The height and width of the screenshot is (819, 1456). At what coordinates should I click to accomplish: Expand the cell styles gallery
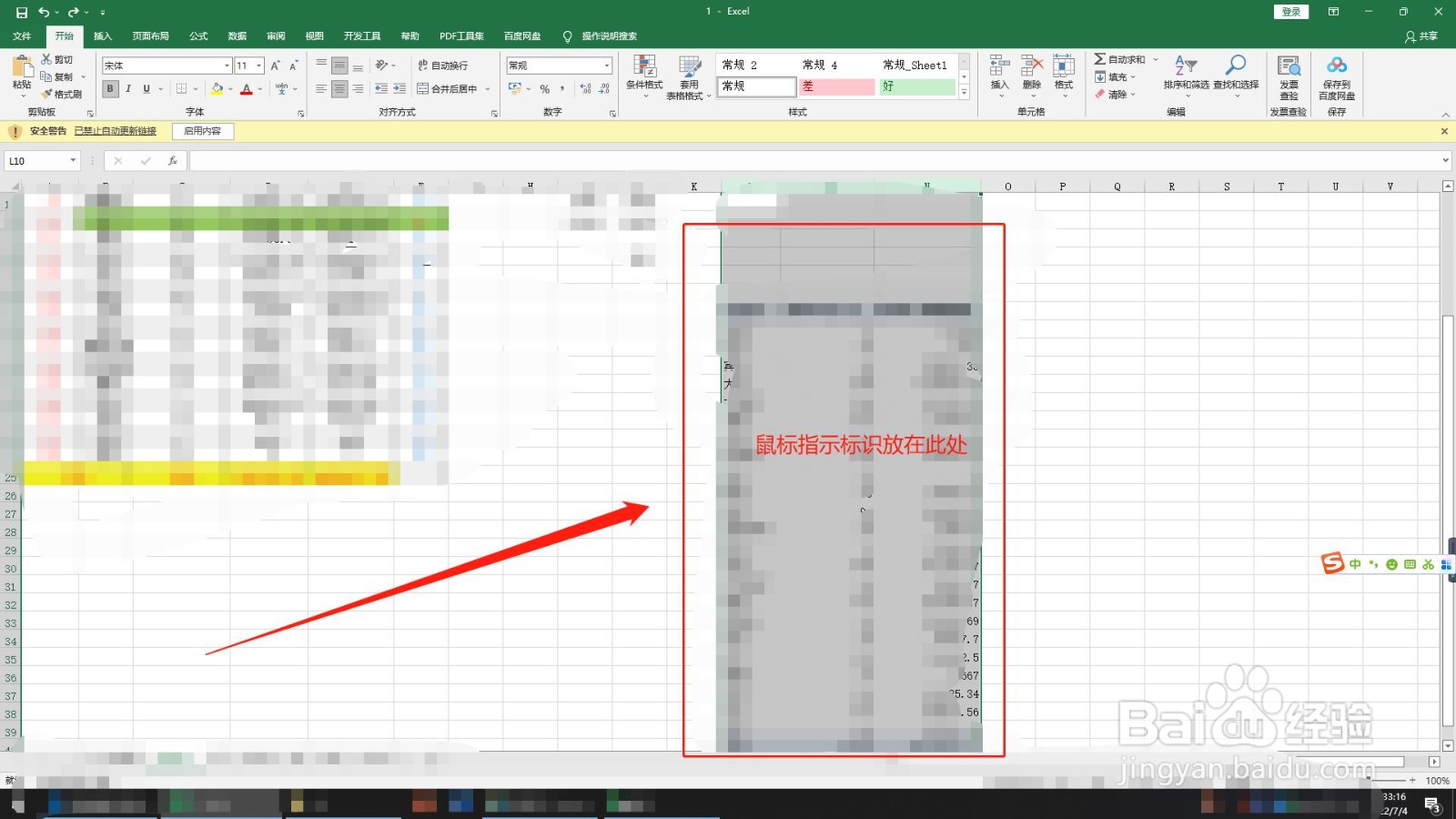point(965,92)
